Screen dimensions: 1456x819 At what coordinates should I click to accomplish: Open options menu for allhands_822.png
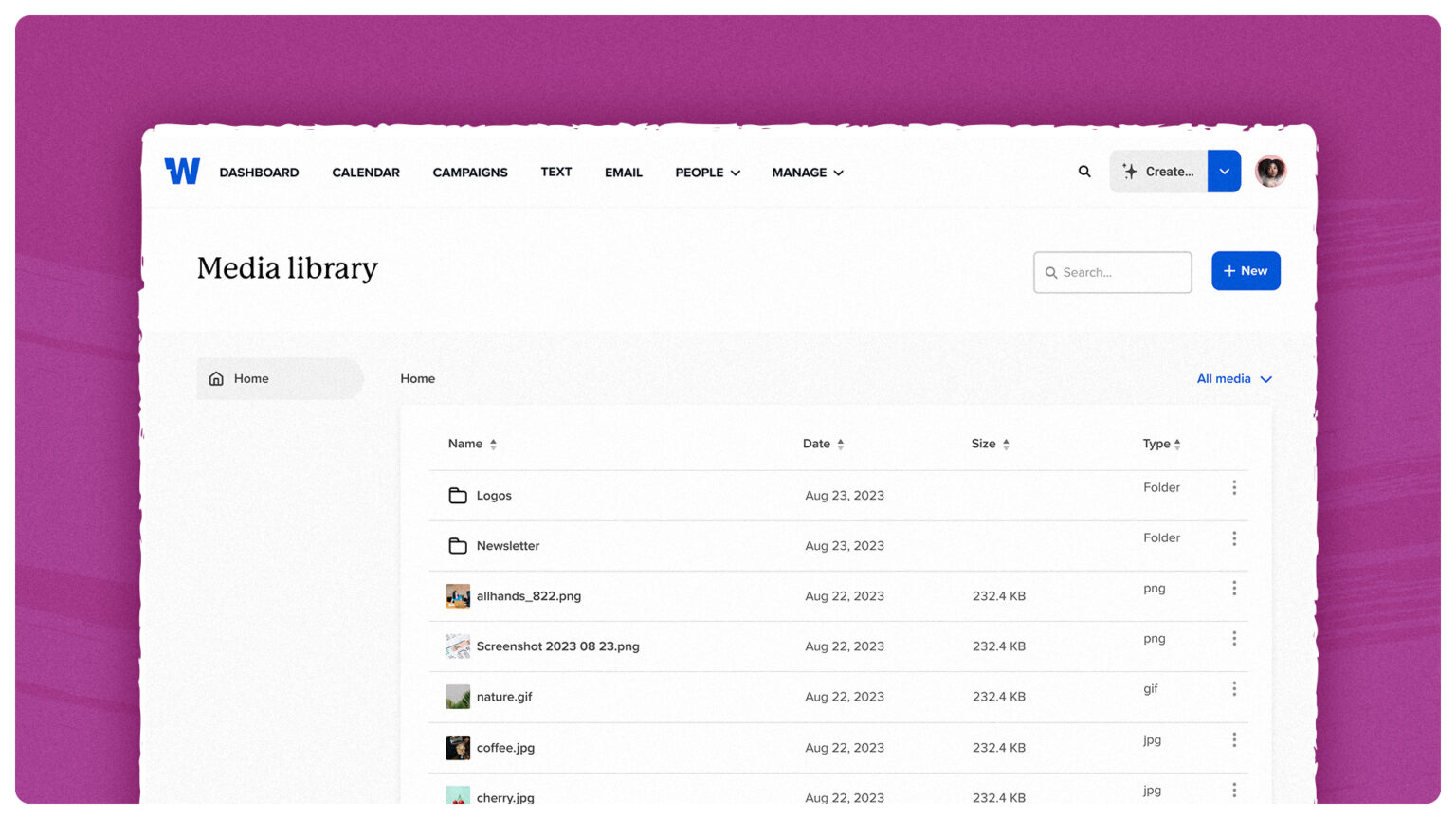pos(1234,589)
